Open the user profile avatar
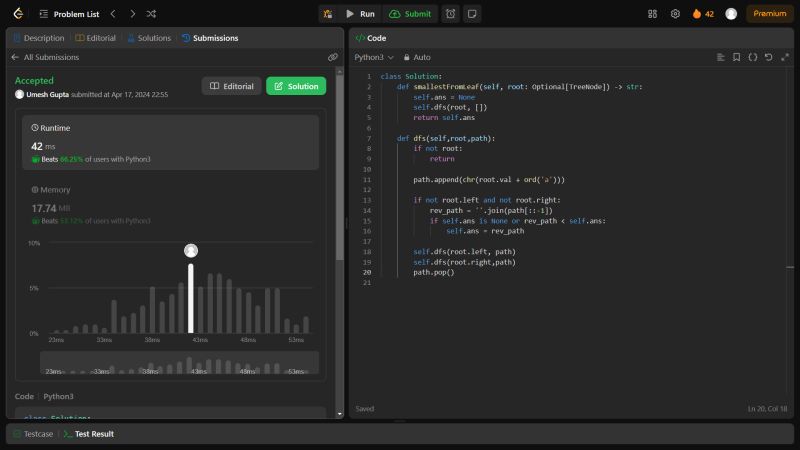Image resolution: width=800 pixels, height=450 pixels. [731, 14]
